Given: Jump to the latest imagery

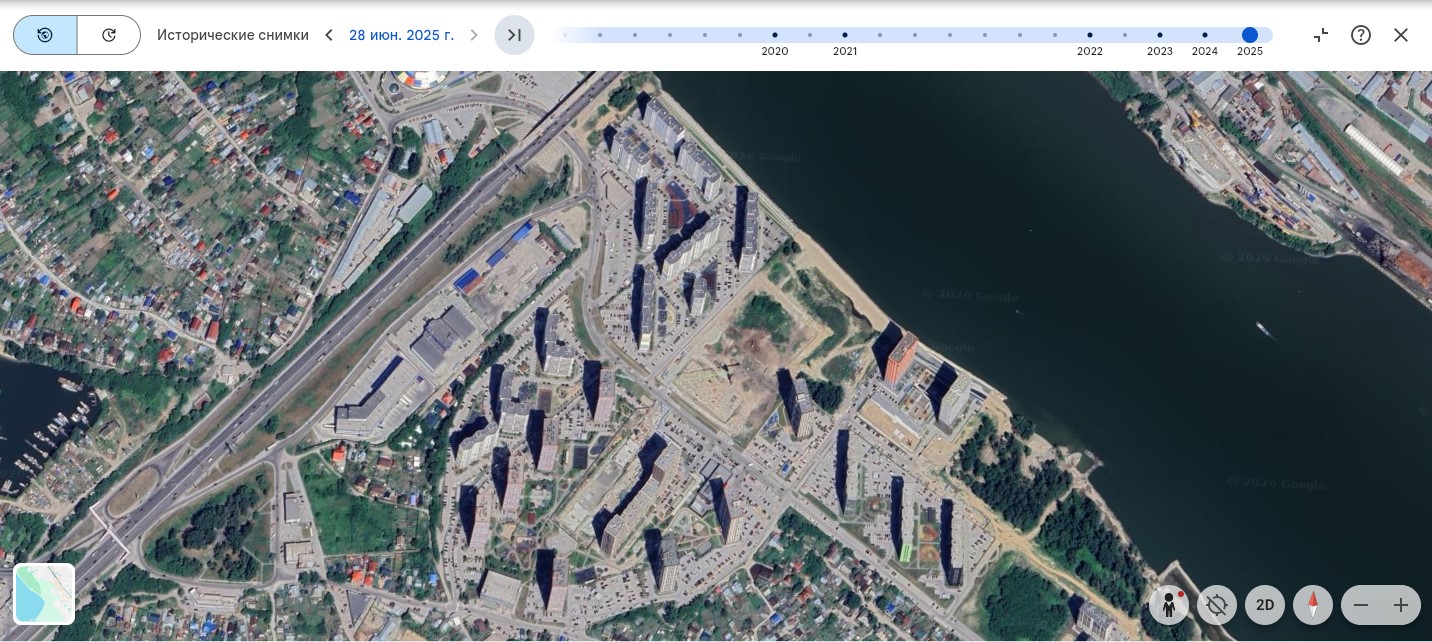Looking at the screenshot, I should [514, 35].
